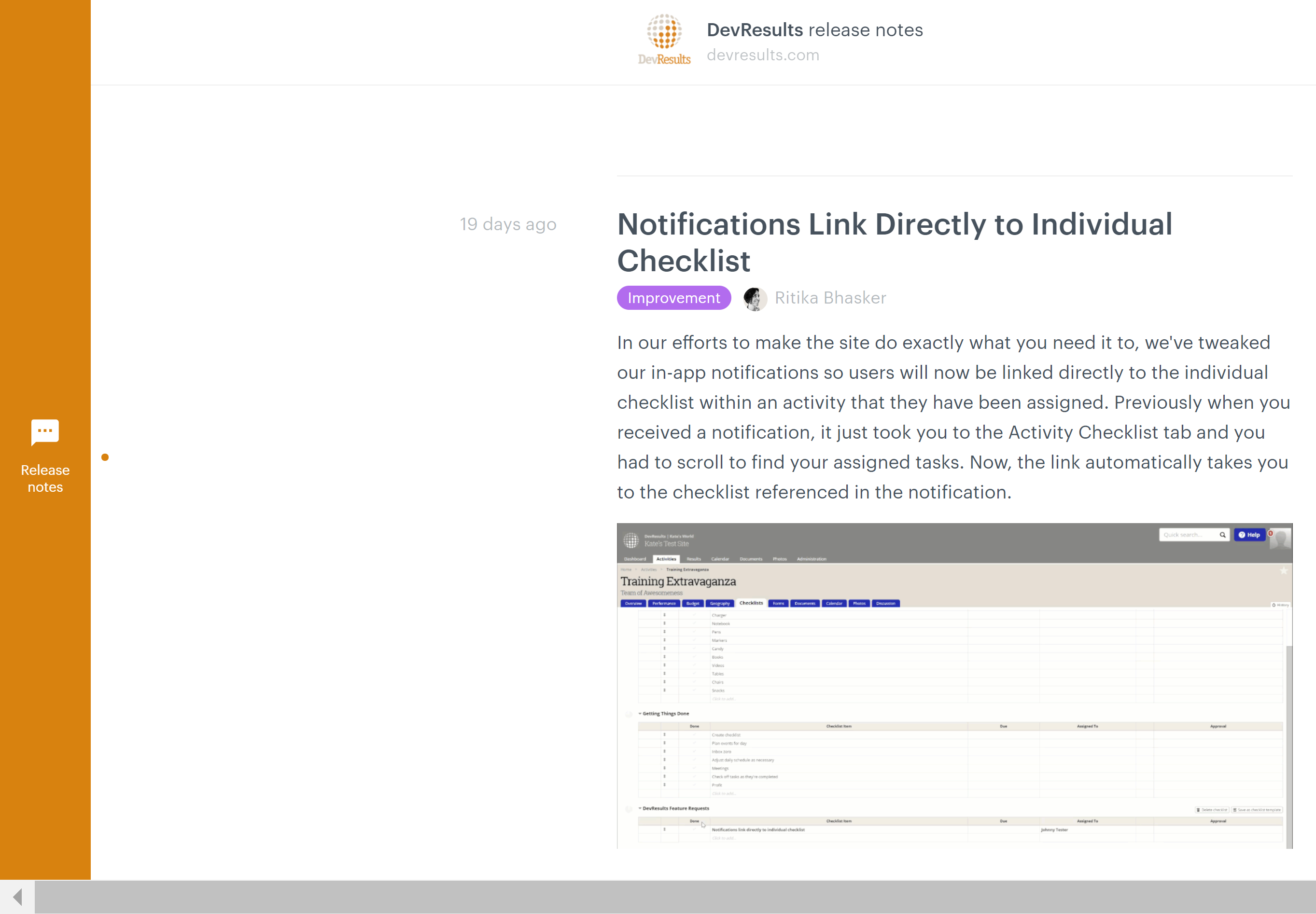This screenshot has width=1316, height=914.
Task: Click the paragraph starting 'In our efforts'
Action: [954, 417]
